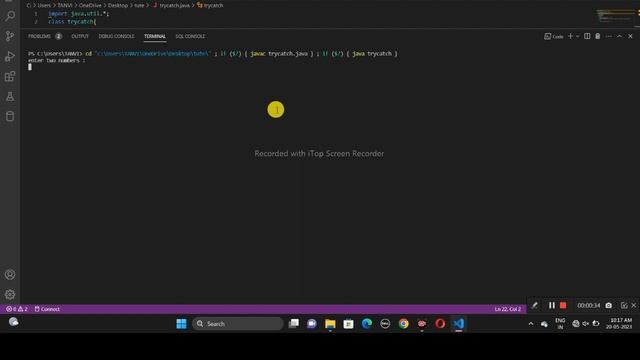Switch input language ENG IN
The height and width of the screenshot is (360, 640).
coord(560,324)
